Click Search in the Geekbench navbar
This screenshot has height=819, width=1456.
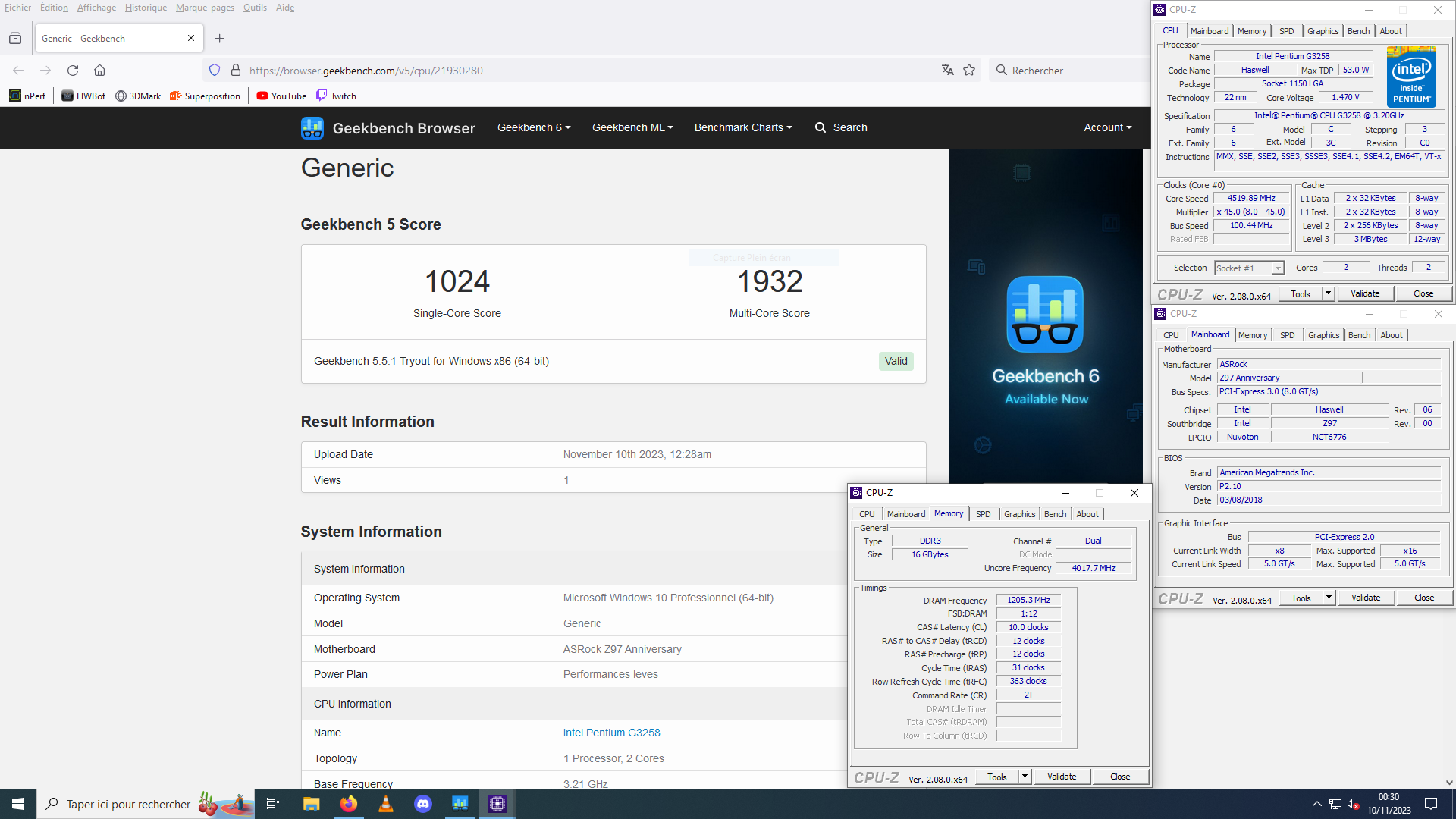coord(841,127)
